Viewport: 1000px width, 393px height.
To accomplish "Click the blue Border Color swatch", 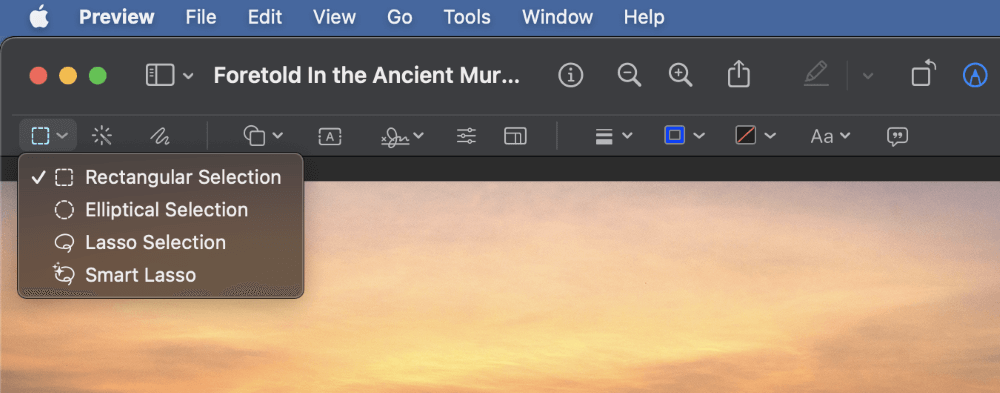I will 675,135.
